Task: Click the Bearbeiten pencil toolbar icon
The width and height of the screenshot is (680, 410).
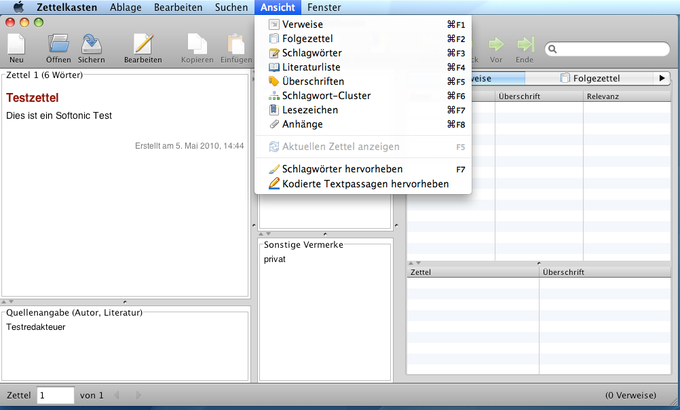Action: pos(143,44)
